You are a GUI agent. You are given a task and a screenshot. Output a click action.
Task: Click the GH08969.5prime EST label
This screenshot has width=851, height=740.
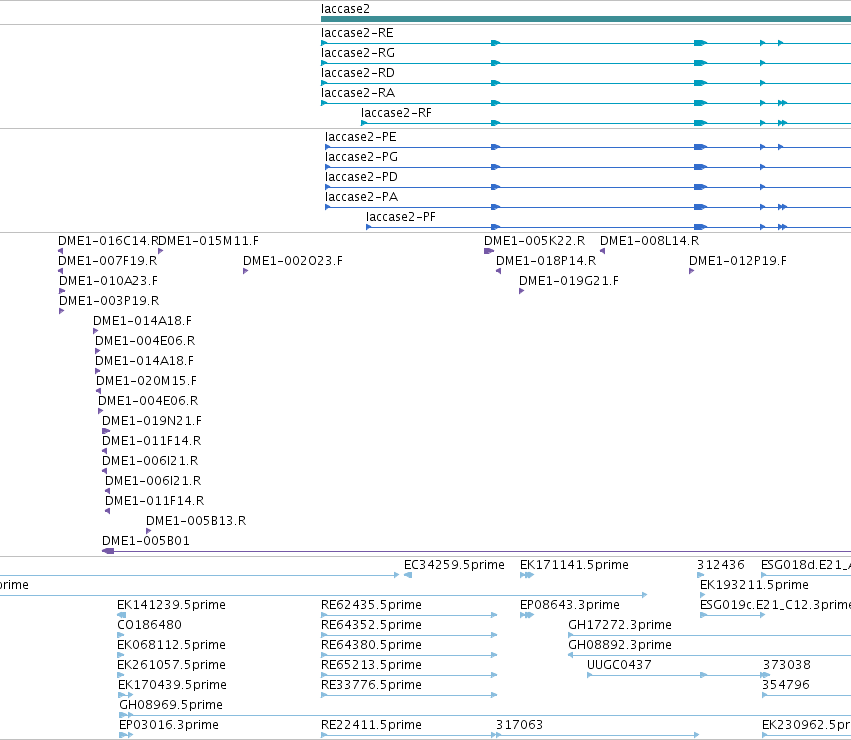point(171,705)
